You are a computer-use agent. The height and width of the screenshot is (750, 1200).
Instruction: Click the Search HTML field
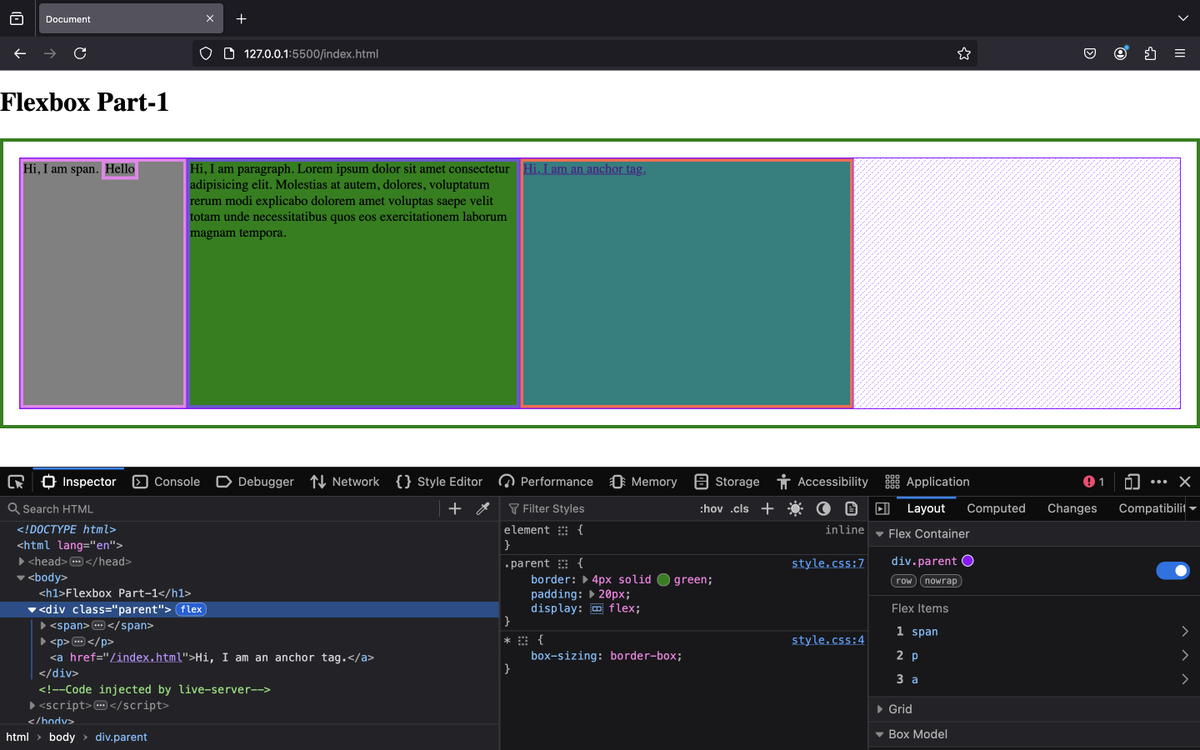pyautogui.click(x=220, y=509)
